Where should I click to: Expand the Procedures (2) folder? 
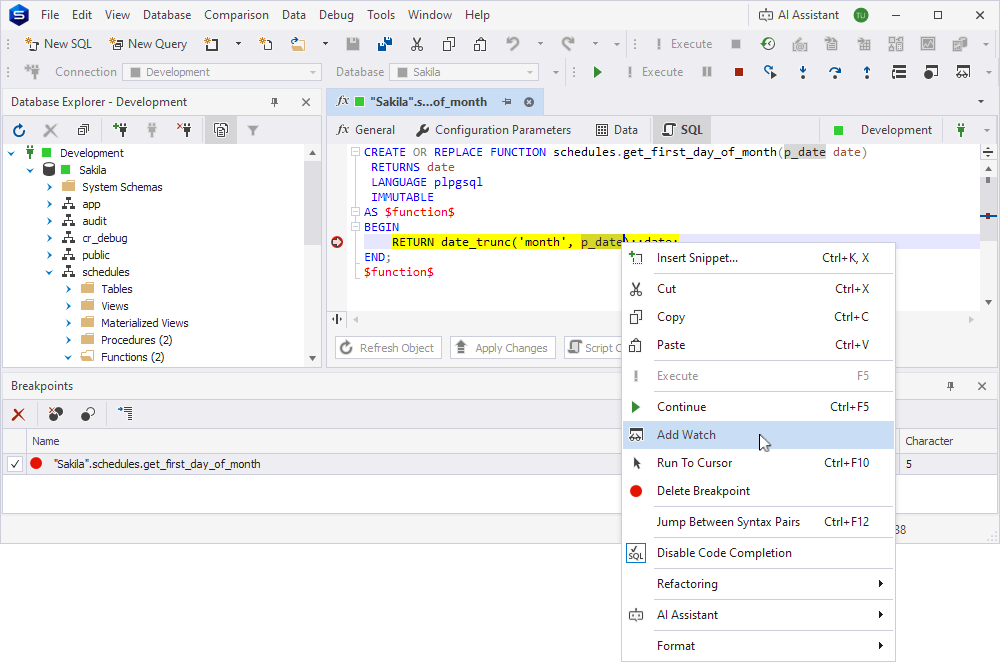point(69,341)
